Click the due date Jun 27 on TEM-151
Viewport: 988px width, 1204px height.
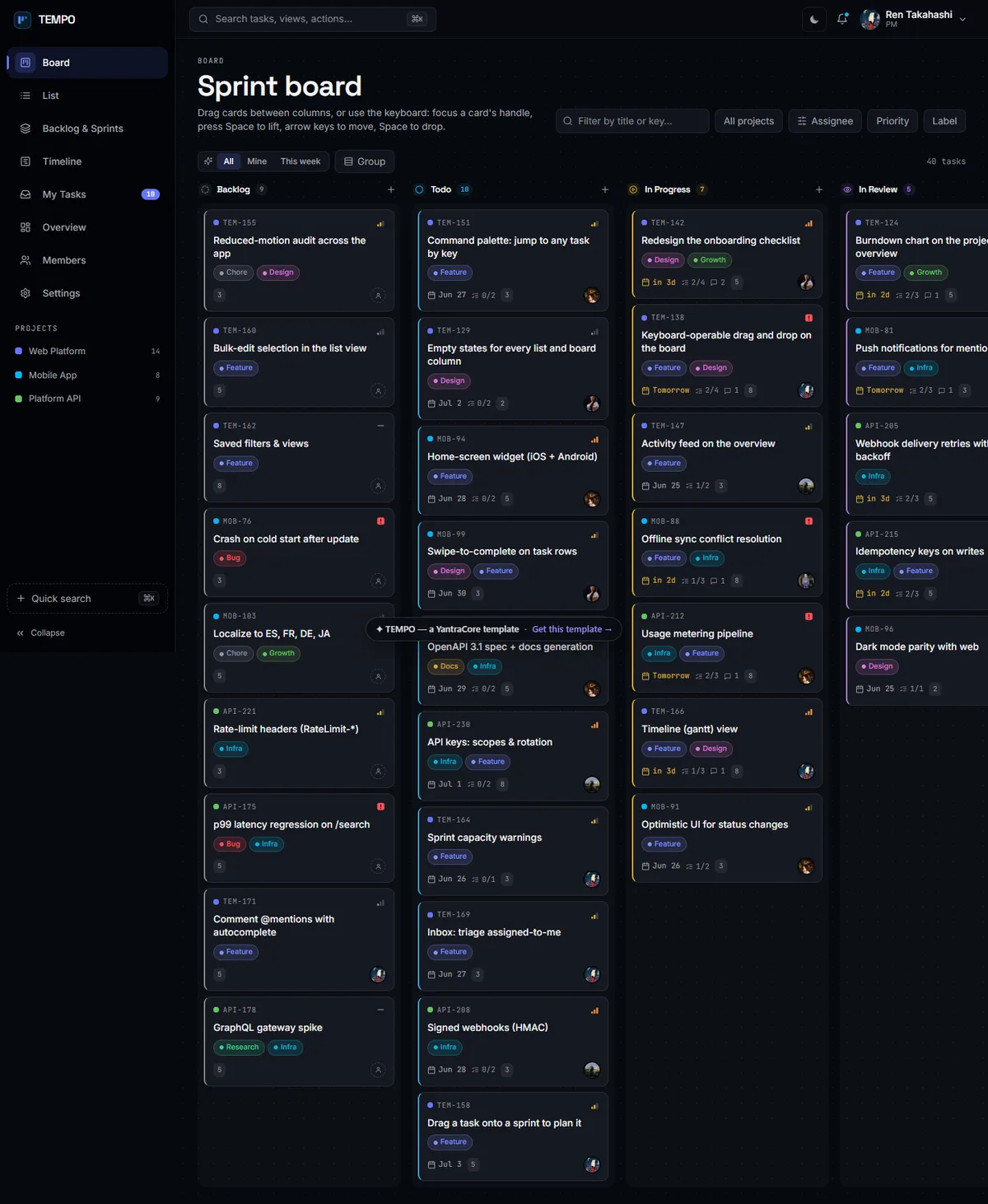coord(447,295)
